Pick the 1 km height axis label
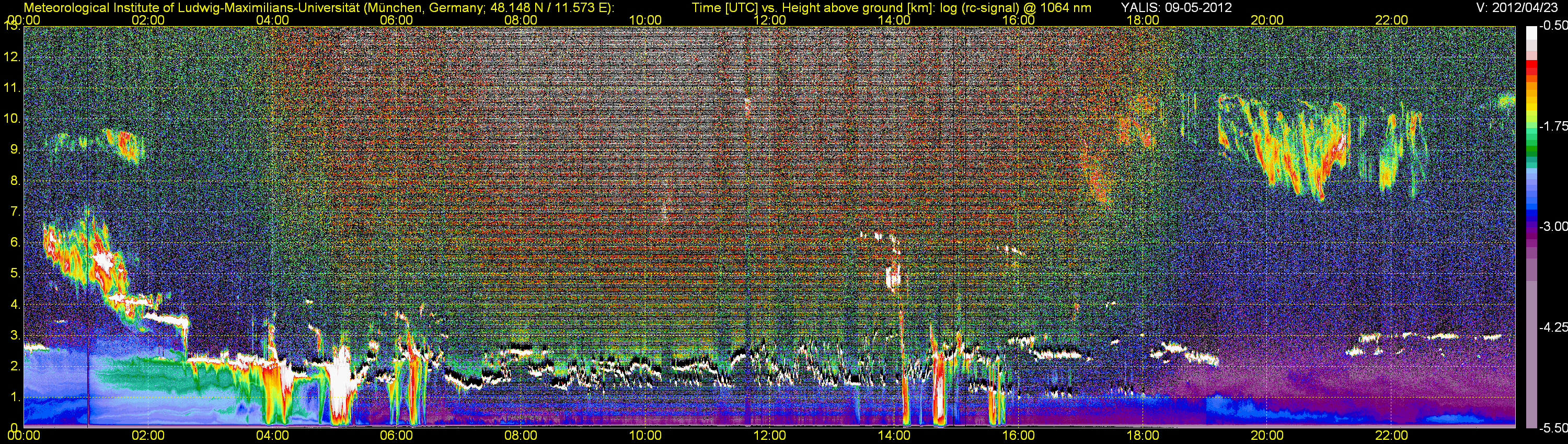 click(15, 396)
